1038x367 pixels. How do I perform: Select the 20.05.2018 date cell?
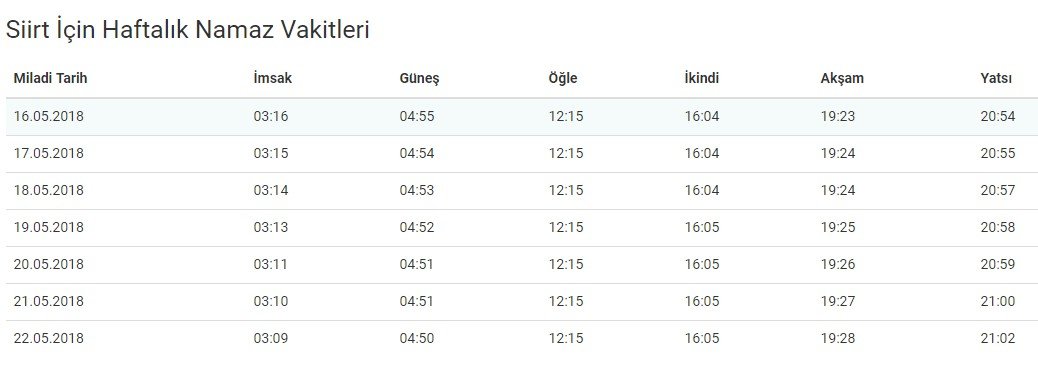tap(49, 264)
